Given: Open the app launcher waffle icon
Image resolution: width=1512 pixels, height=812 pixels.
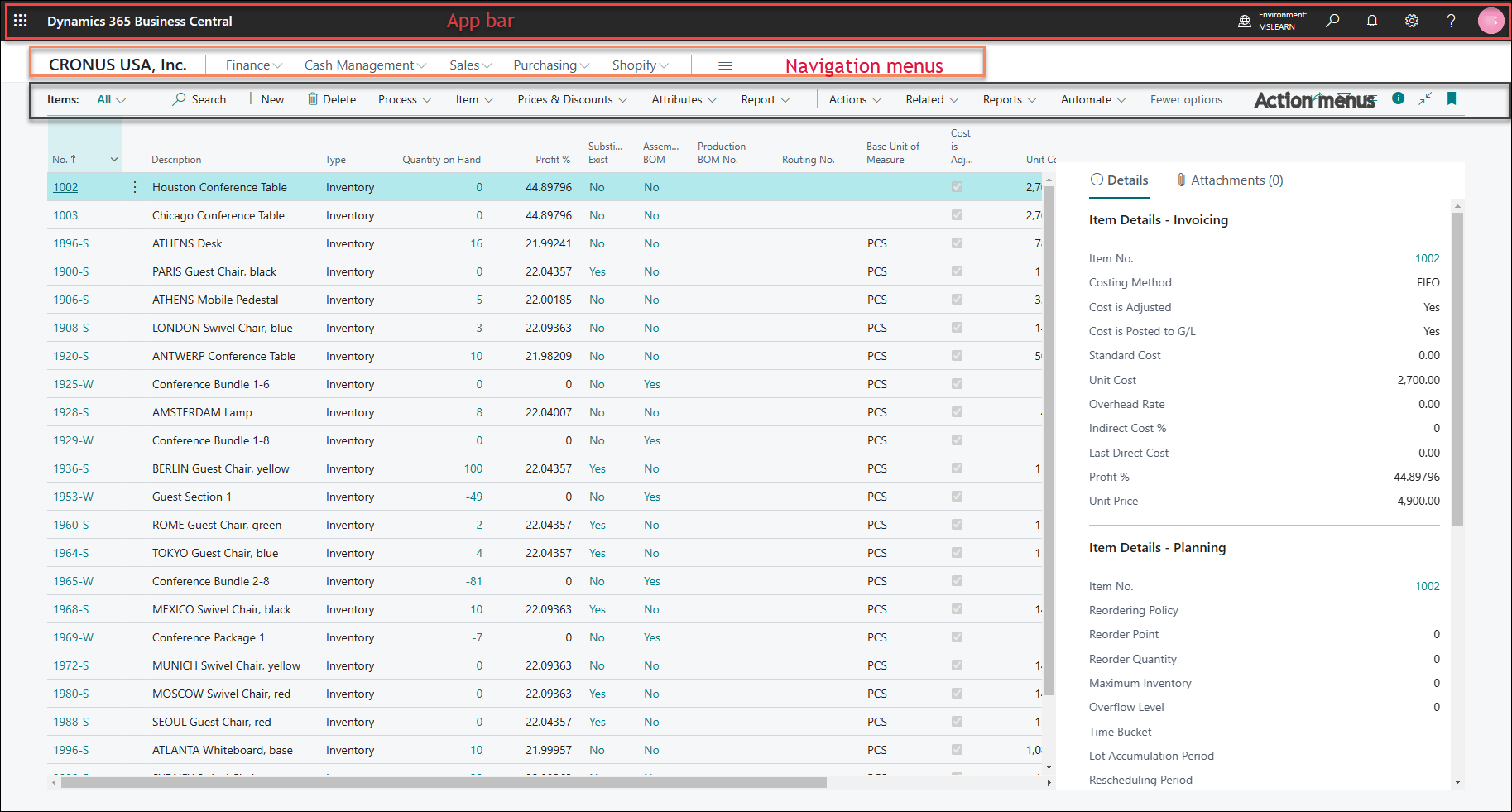Looking at the screenshot, I should (x=21, y=21).
